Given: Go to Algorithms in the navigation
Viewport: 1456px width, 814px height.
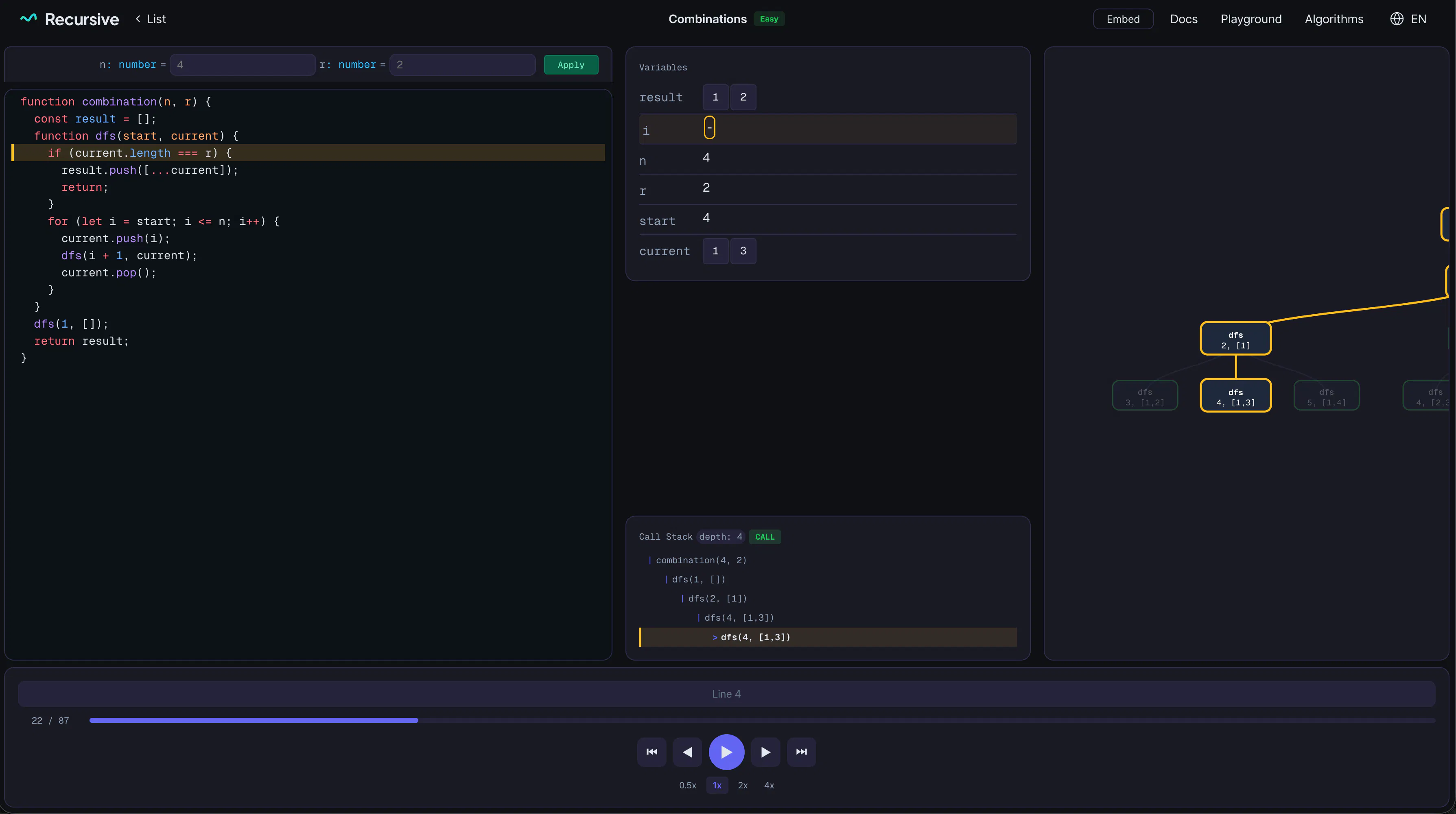Looking at the screenshot, I should click(1334, 19).
